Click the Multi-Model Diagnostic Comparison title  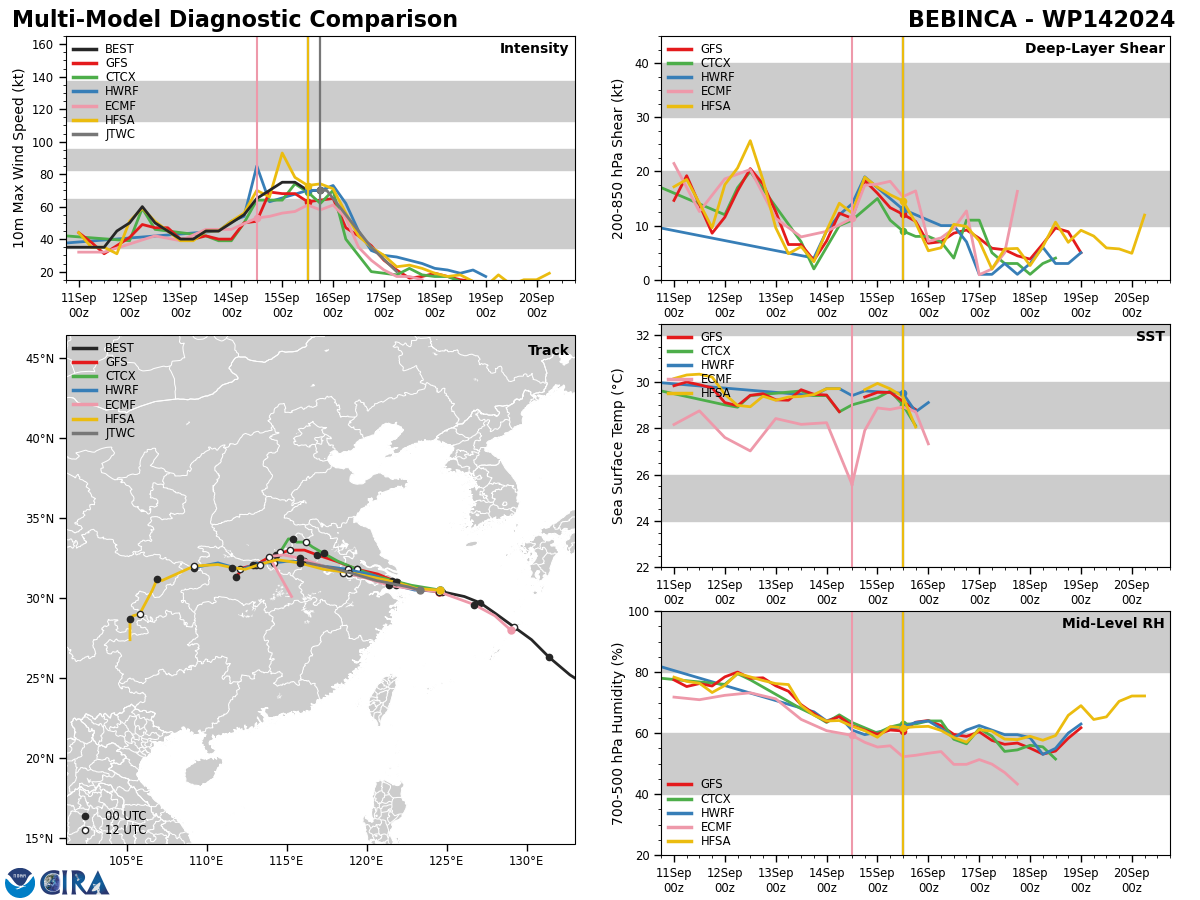(x=235, y=20)
